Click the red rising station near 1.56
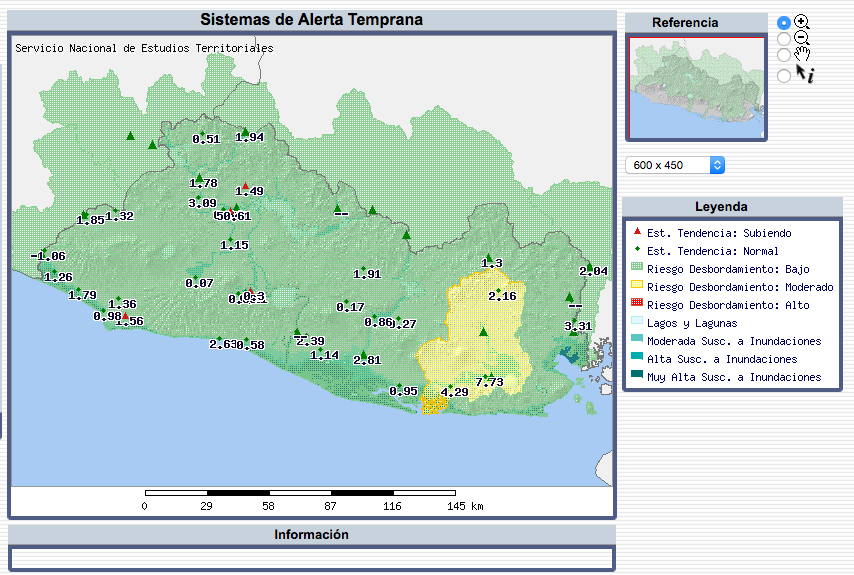The width and height of the screenshot is (854, 575). pos(125,316)
